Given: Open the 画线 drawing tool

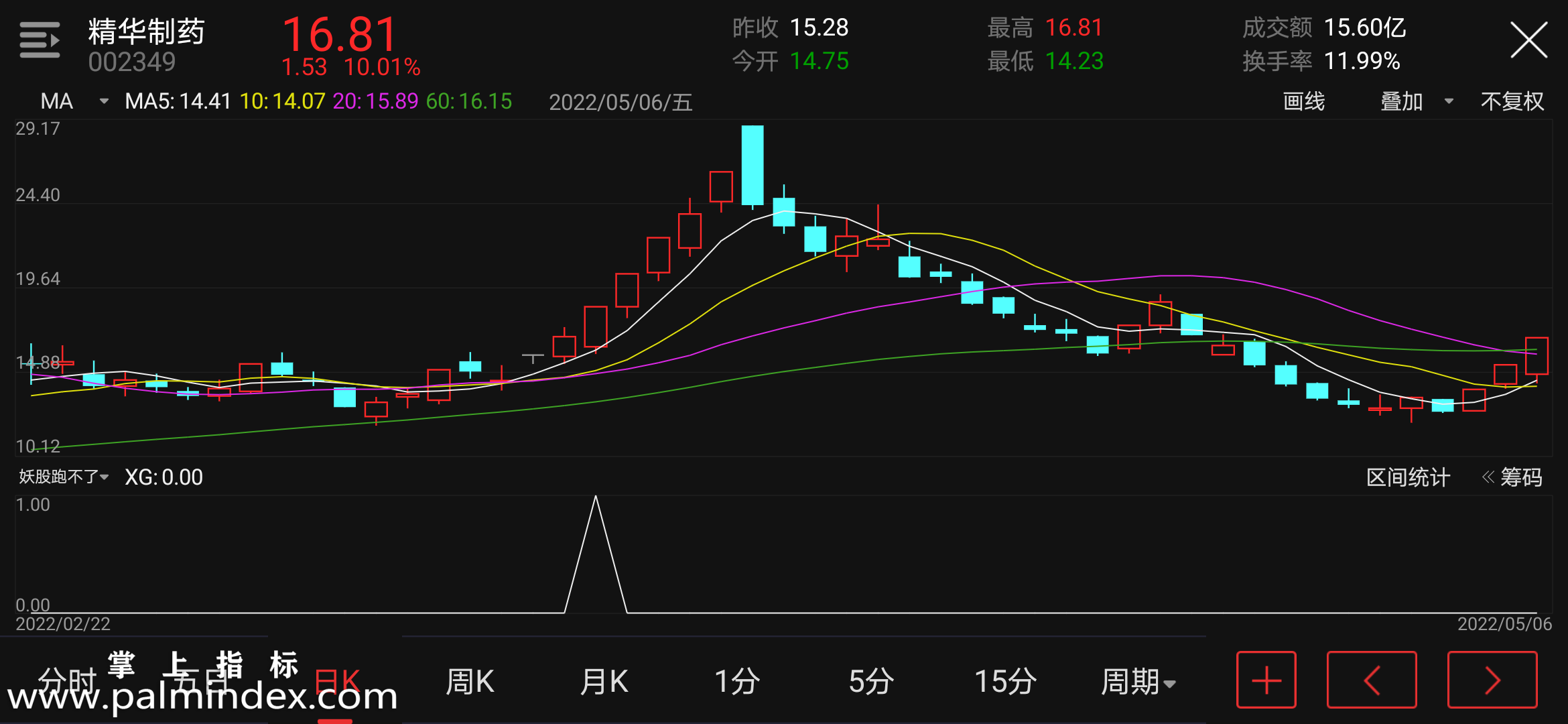Looking at the screenshot, I should click(x=1303, y=101).
